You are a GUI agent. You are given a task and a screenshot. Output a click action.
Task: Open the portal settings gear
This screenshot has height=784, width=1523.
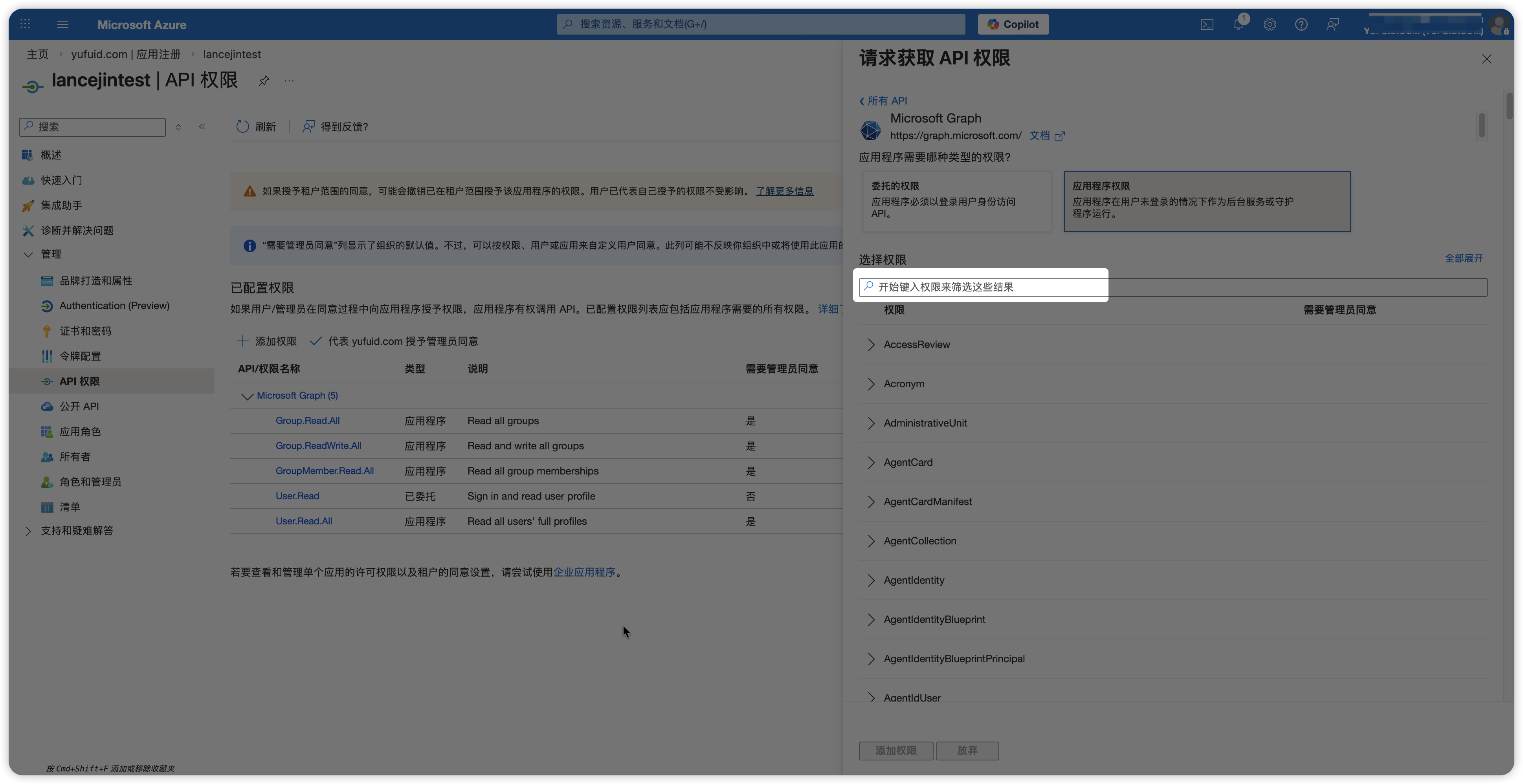click(x=1270, y=24)
